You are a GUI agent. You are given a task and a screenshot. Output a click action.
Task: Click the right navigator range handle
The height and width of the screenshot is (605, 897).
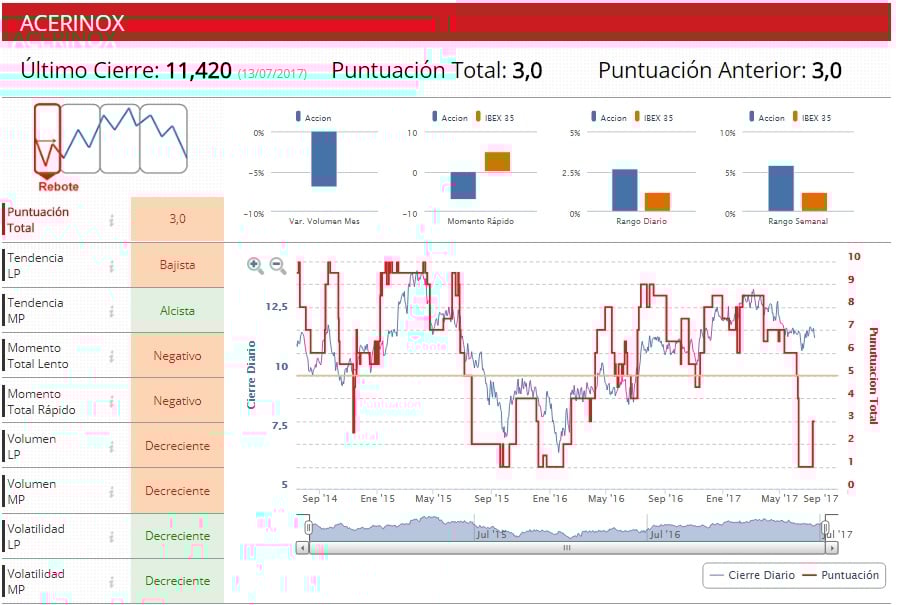(x=825, y=527)
